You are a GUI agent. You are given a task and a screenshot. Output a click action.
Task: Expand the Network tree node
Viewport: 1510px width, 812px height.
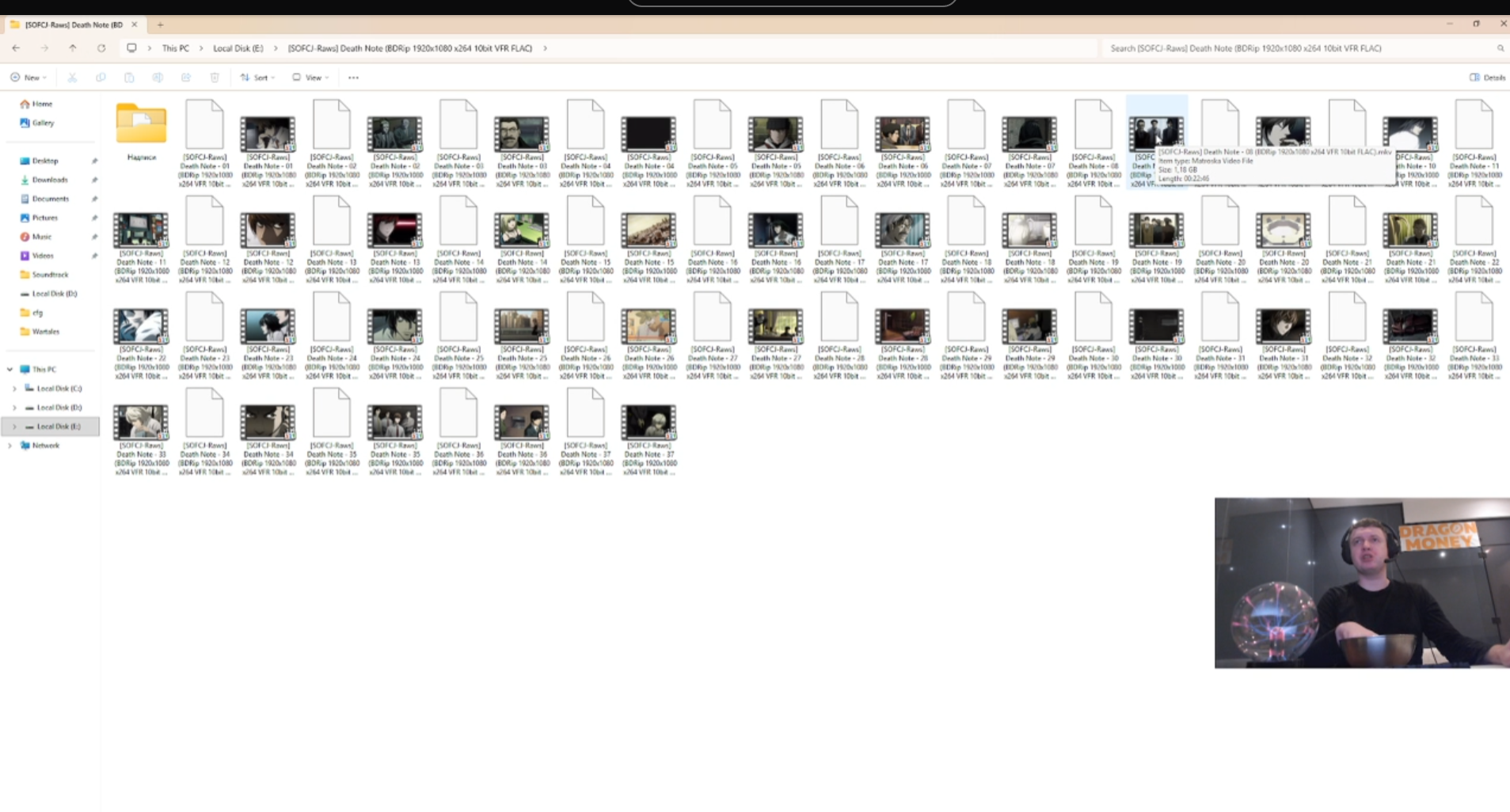10,446
